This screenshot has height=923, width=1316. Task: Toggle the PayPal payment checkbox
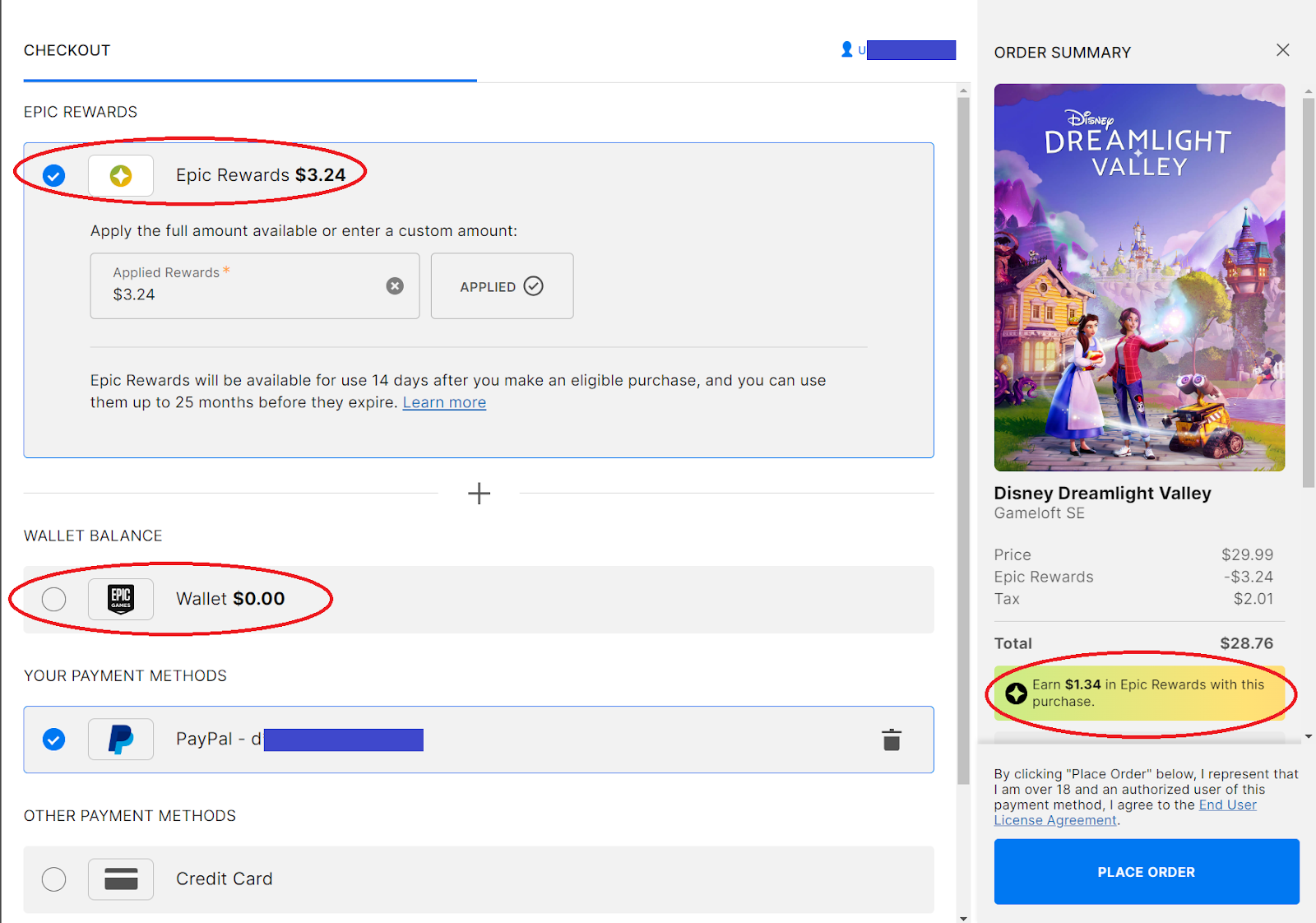(x=54, y=739)
